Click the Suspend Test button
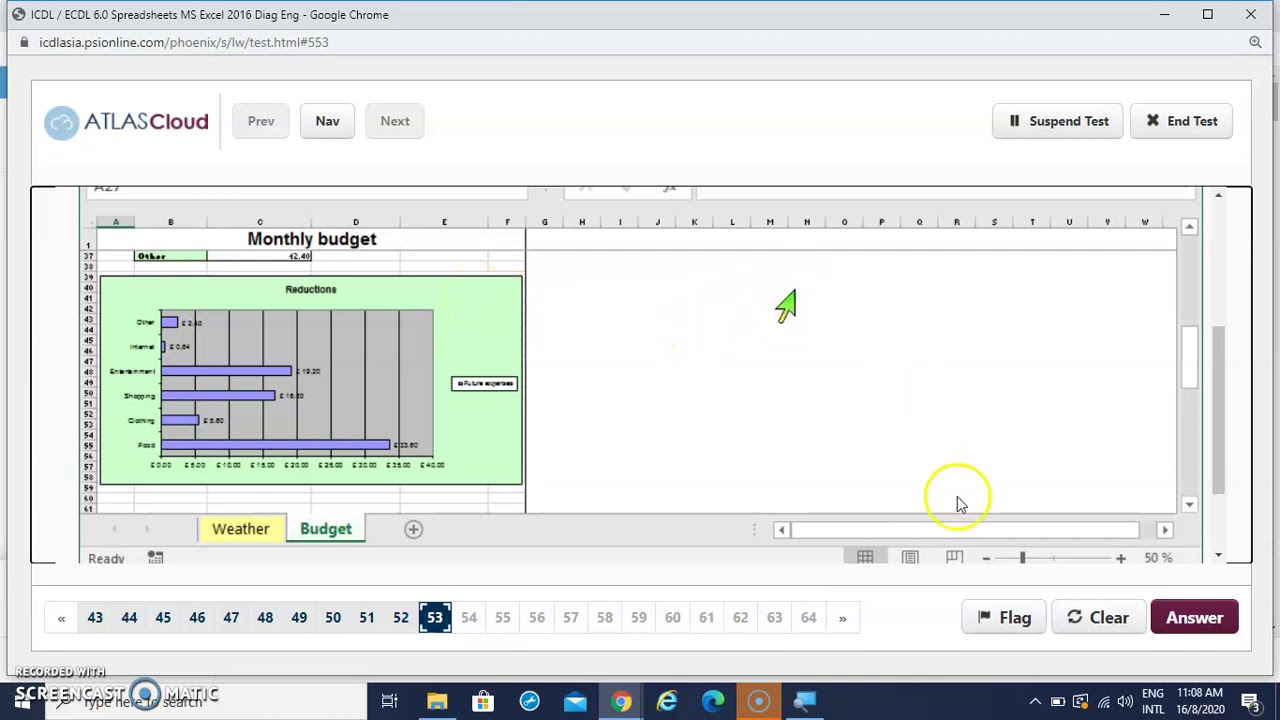The width and height of the screenshot is (1280, 720). [x=1058, y=121]
